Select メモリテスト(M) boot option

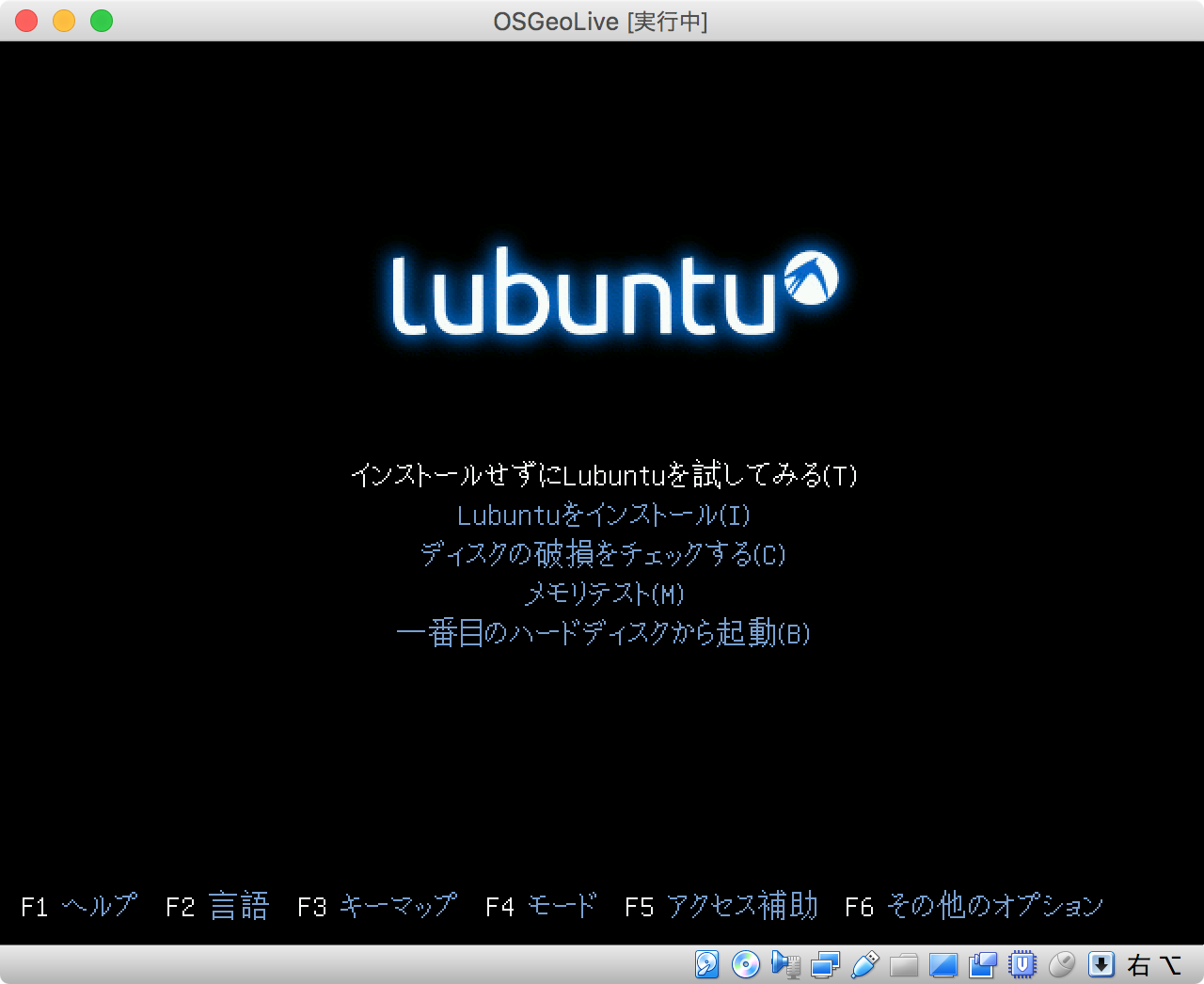pyautogui.click(x=603, y=594)
